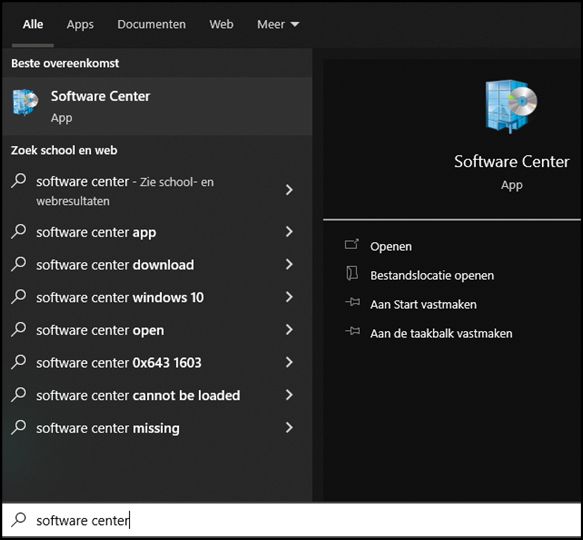This screenshot has height=540, width=583.
Task: Expand arrow for software center windows 10
Action: [289, 297]
